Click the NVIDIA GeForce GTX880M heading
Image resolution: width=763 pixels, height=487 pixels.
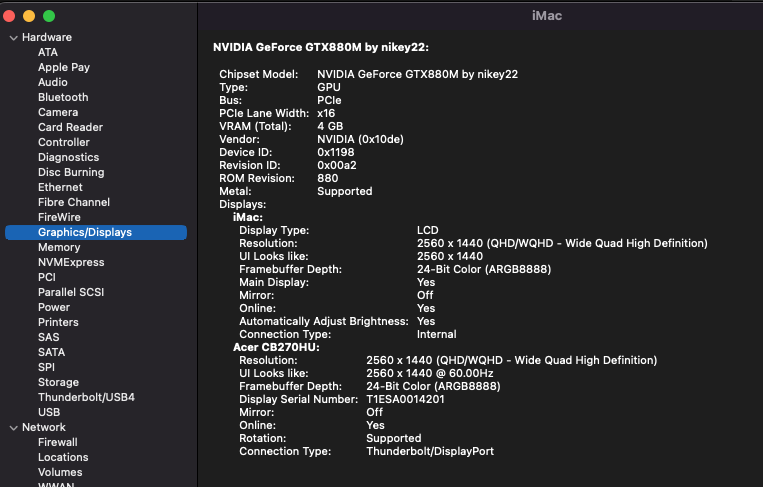321,47
